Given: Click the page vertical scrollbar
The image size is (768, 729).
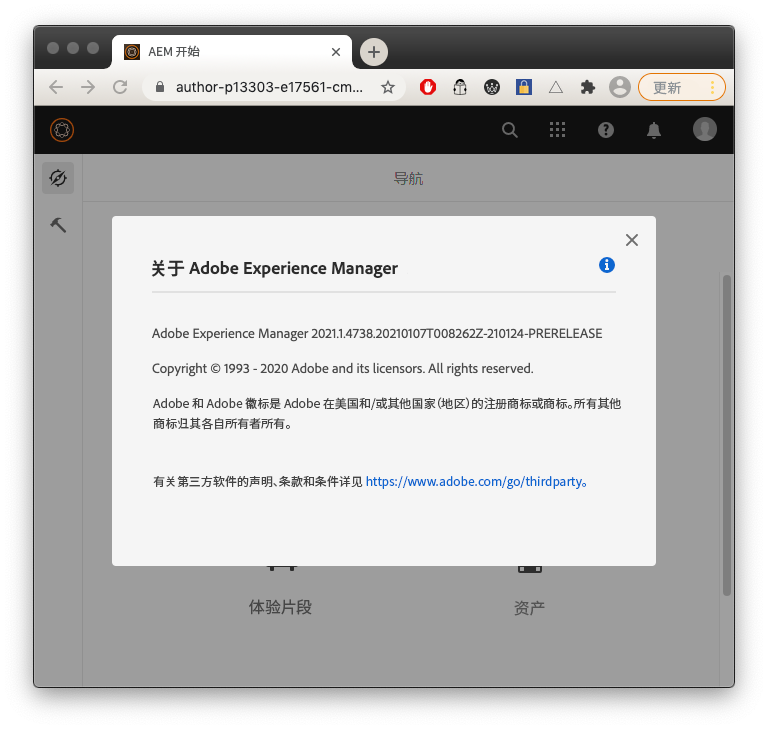Looking at the screenshot, I should point(726,435).
